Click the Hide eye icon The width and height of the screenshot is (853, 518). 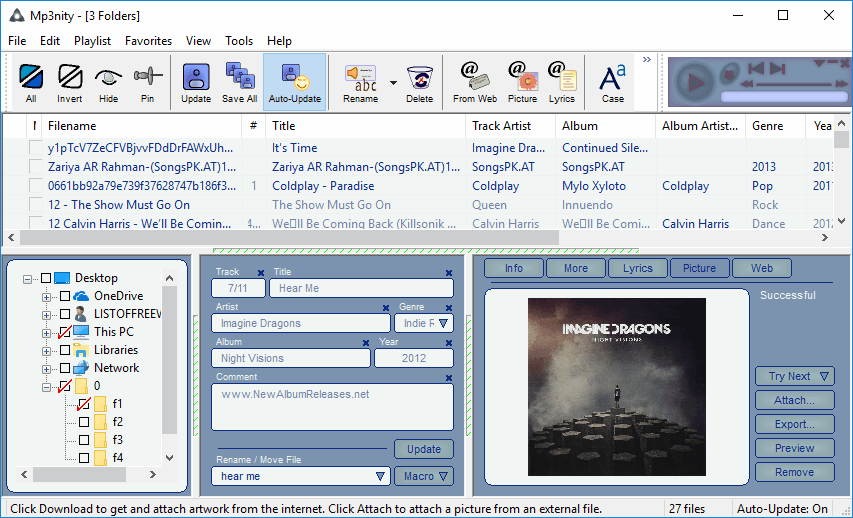108,83
